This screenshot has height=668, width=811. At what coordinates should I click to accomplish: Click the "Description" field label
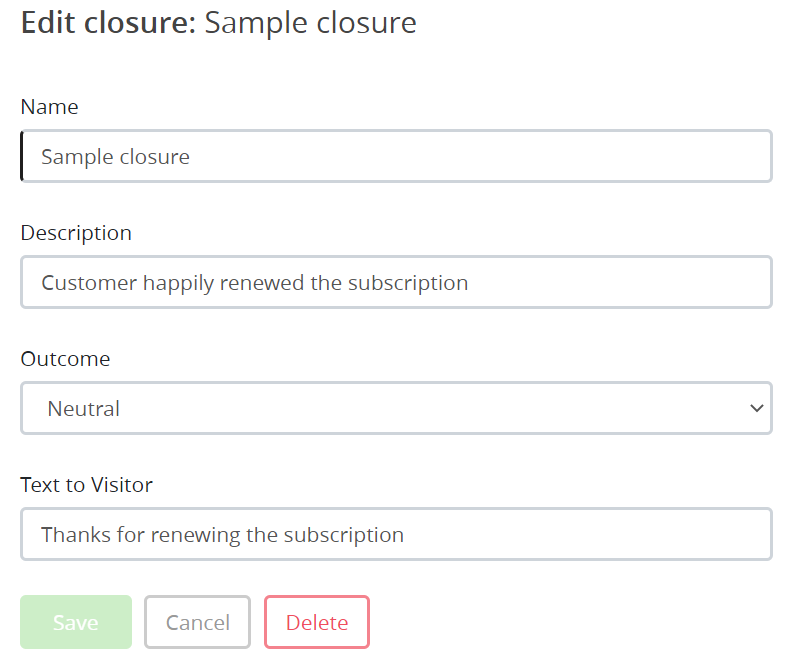76,233
